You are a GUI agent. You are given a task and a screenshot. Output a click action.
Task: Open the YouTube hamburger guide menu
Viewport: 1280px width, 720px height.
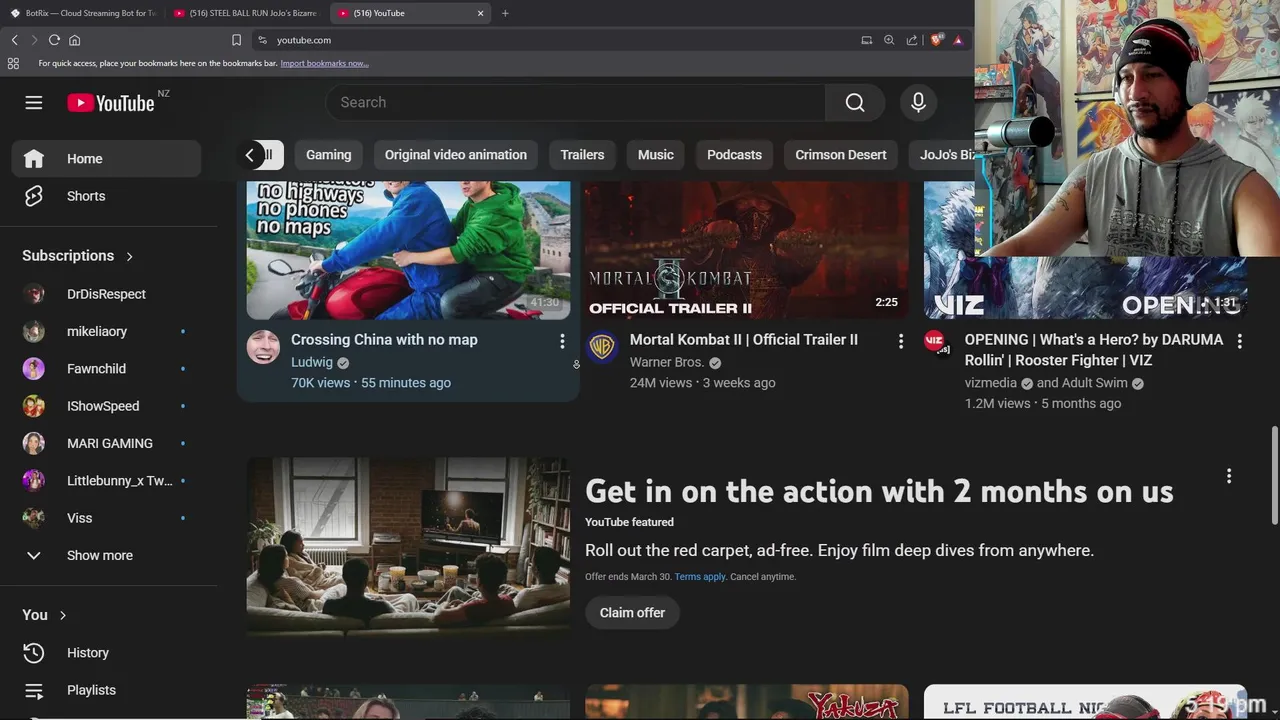[x=34, y=103]
